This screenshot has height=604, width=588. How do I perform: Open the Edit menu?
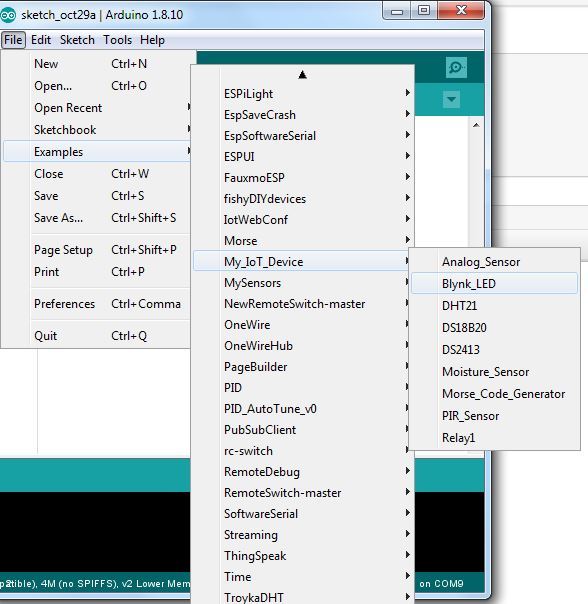(41, 40)
